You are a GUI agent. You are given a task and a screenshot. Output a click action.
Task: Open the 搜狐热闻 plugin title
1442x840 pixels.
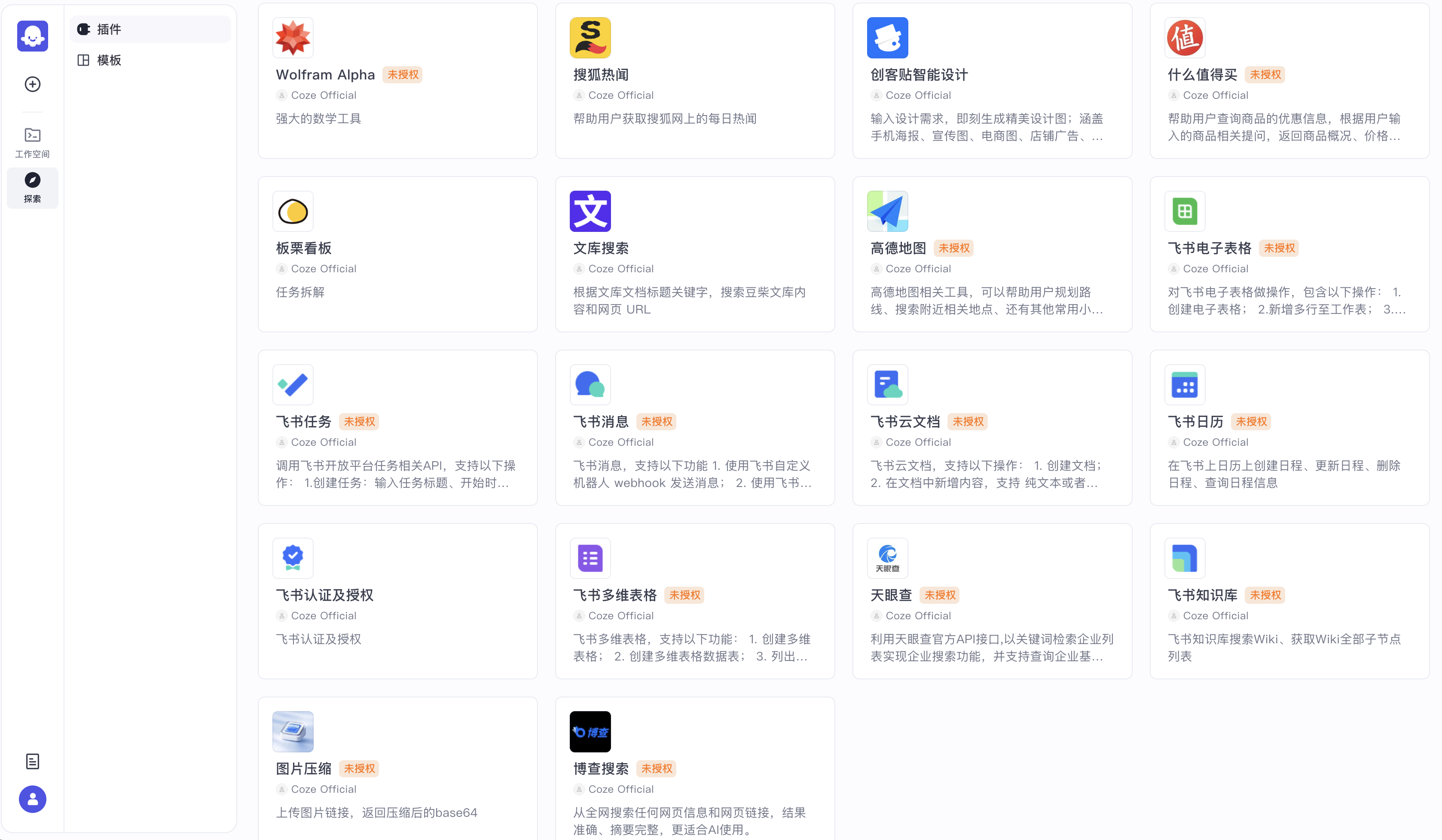click(601, 75)
